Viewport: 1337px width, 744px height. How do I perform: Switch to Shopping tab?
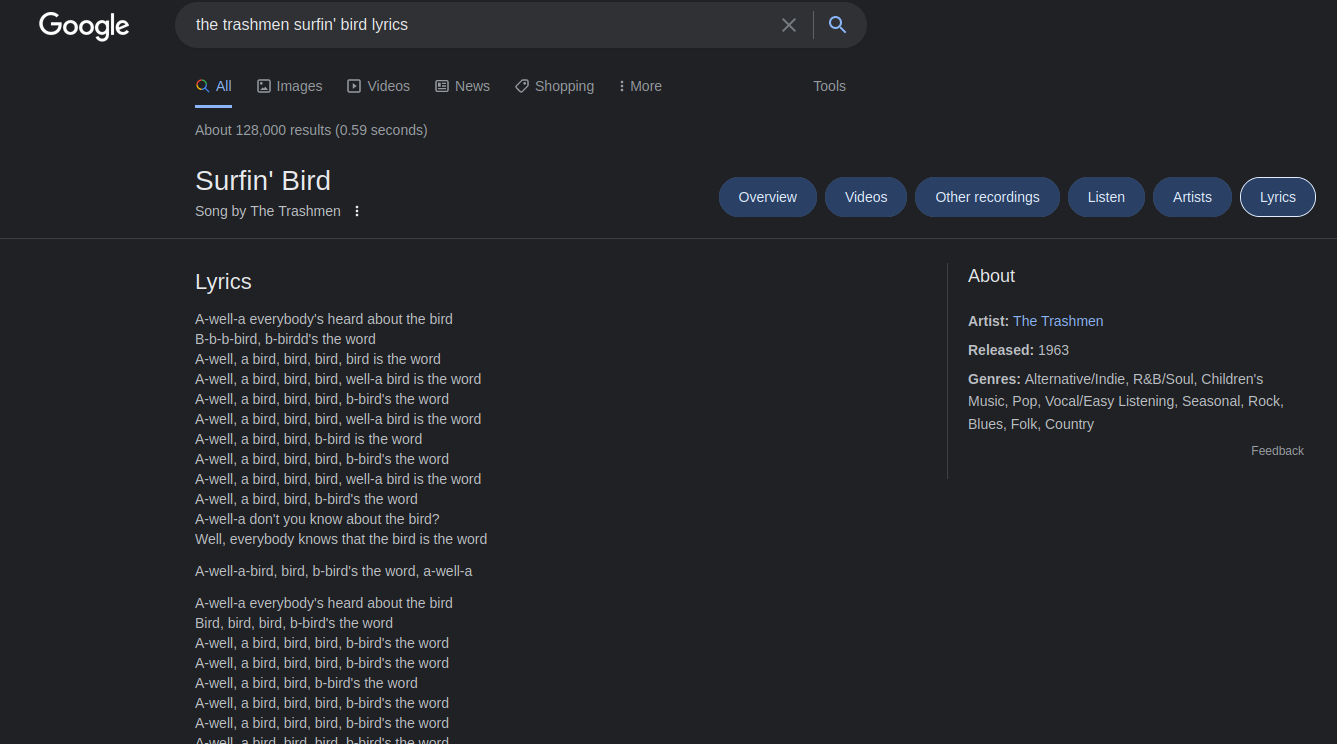pos(555,86)
